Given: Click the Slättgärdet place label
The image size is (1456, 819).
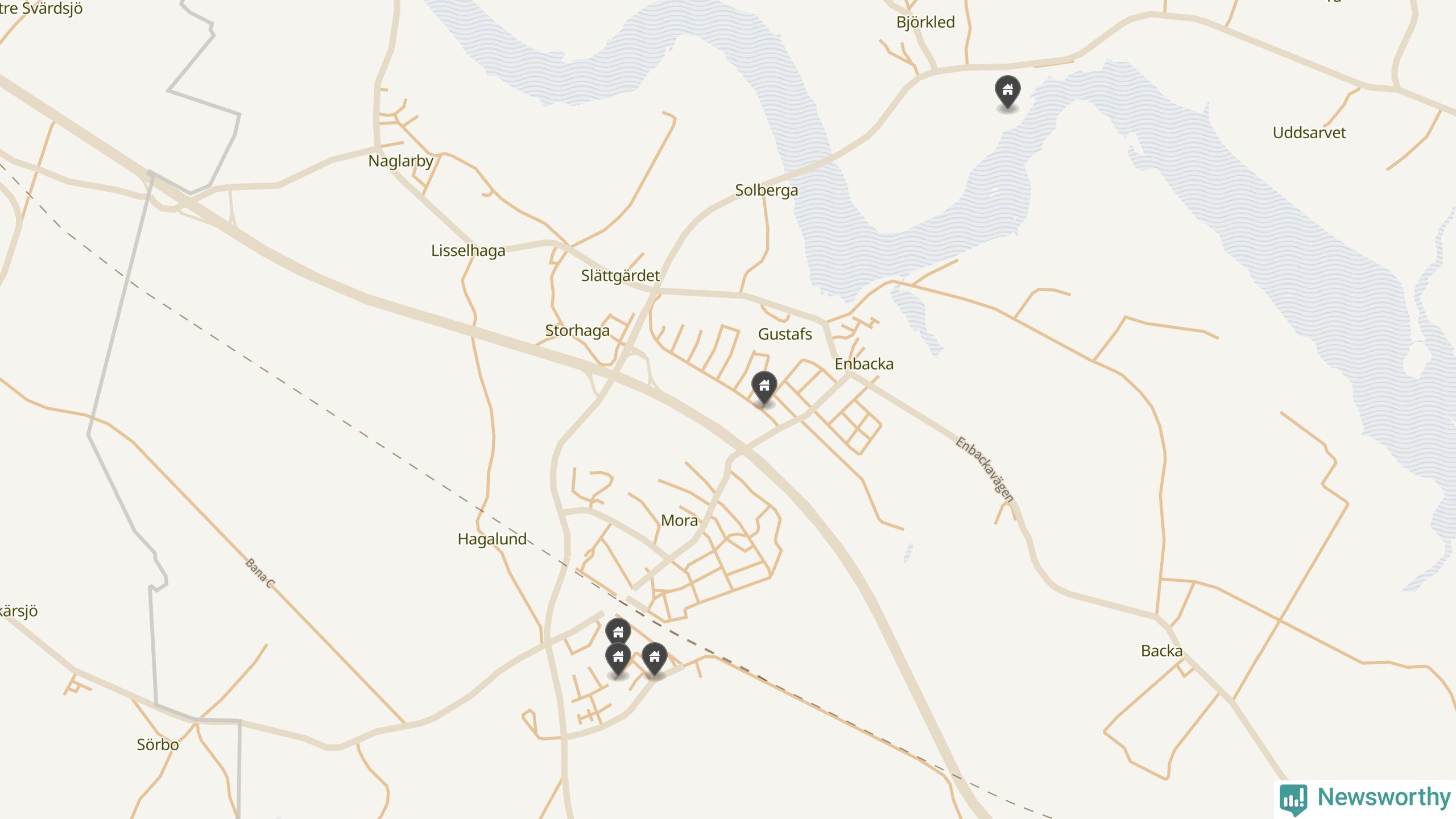Looking at the screenshot, I should (620, 276).
